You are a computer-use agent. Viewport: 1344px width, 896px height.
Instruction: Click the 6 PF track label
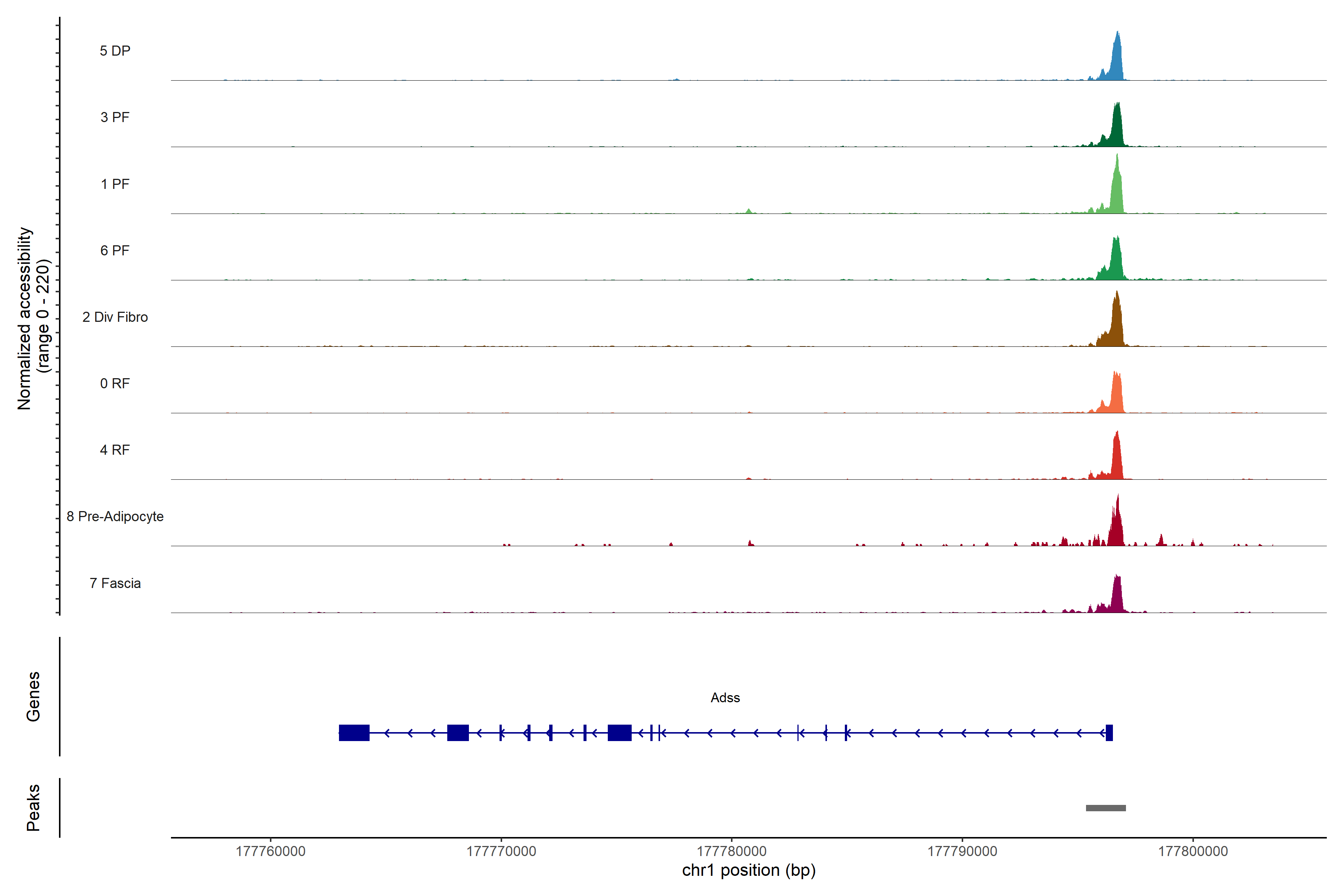[x=115, y=250]
